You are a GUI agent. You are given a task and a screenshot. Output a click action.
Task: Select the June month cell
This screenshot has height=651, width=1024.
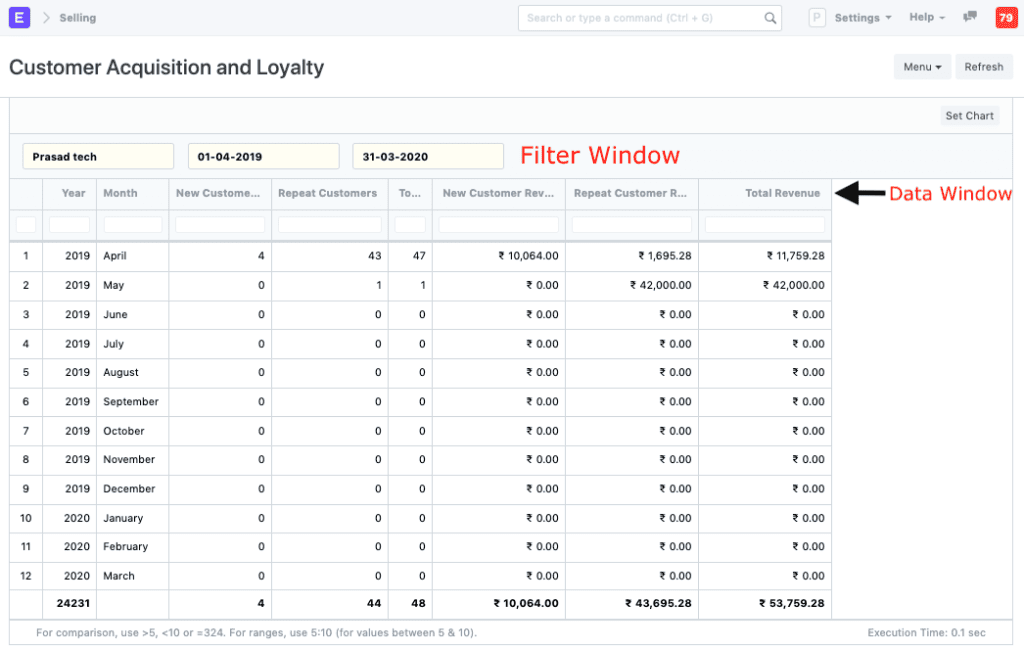[133, 315]
